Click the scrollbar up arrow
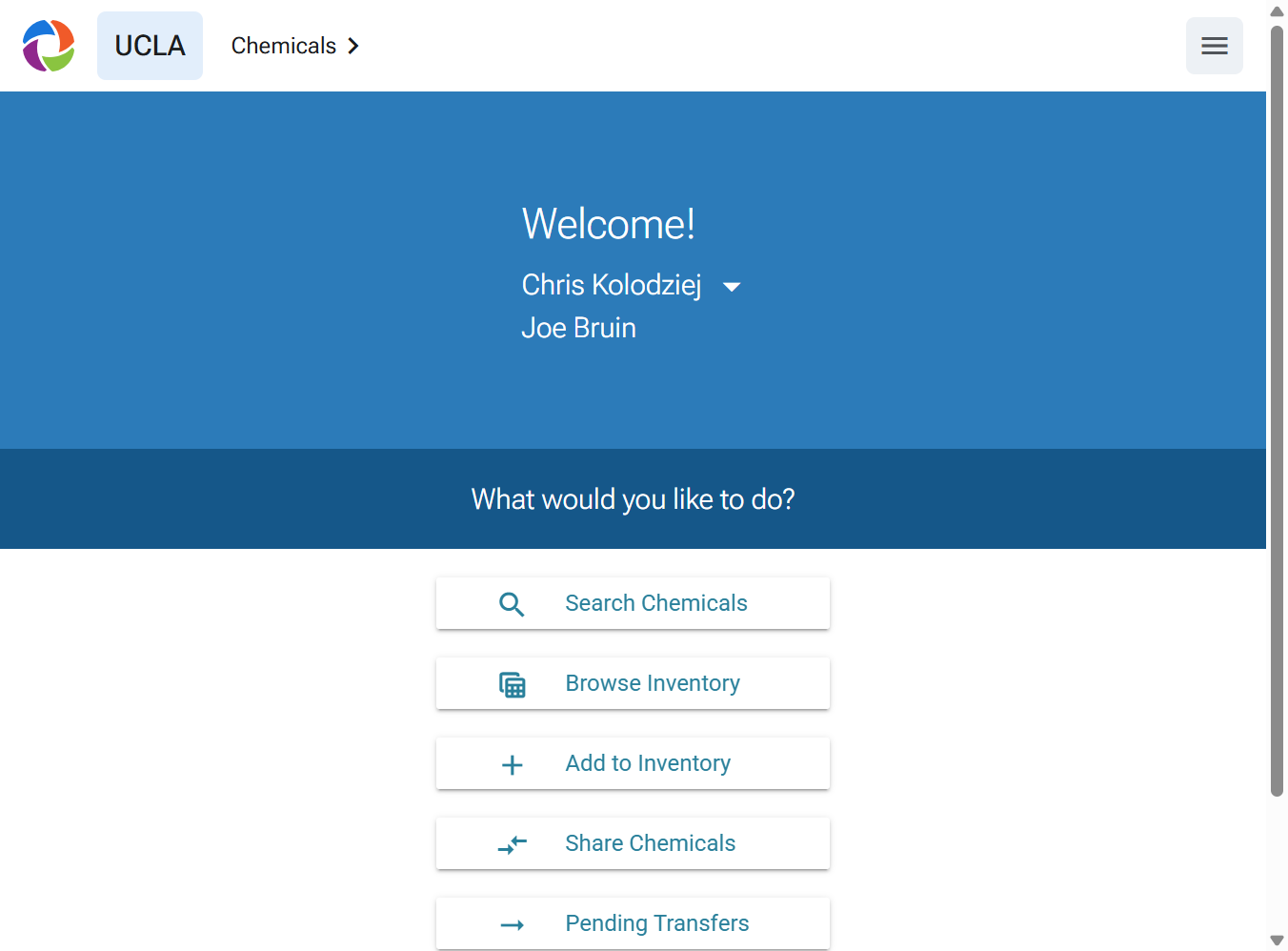 [x=1277, y=11]
